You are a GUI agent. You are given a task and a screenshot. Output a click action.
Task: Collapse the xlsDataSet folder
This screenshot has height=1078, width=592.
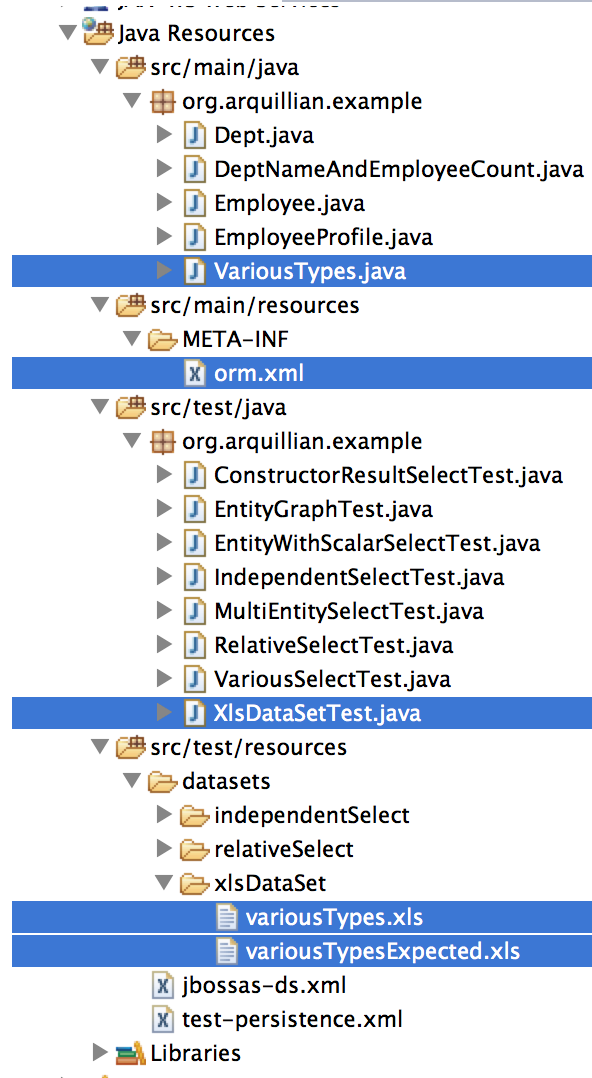point(164,883)
